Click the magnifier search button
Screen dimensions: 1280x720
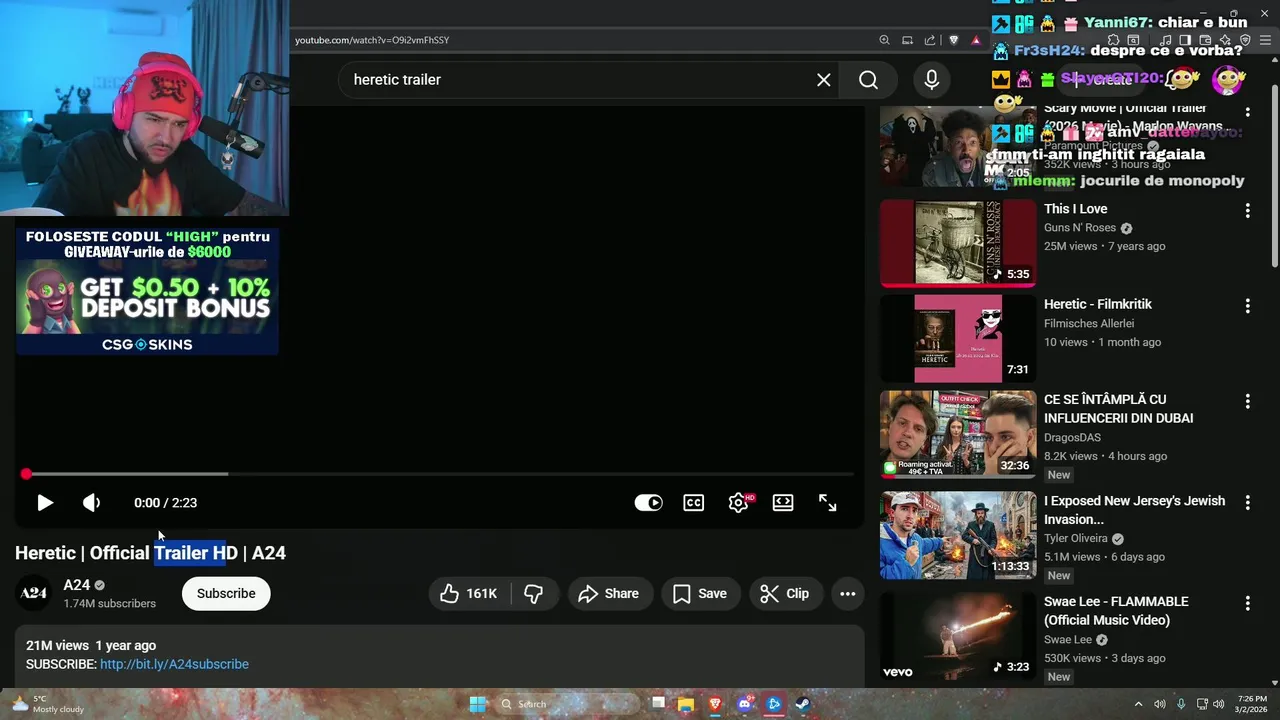click(x=868, y=80)
